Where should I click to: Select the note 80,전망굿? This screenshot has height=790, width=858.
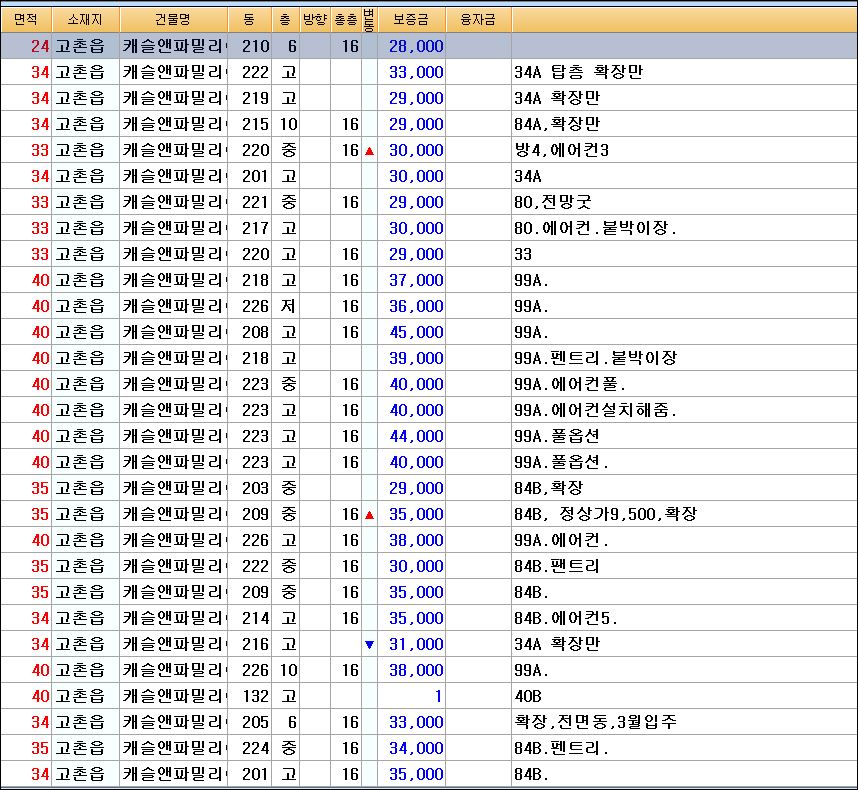[x=553, y=202]
